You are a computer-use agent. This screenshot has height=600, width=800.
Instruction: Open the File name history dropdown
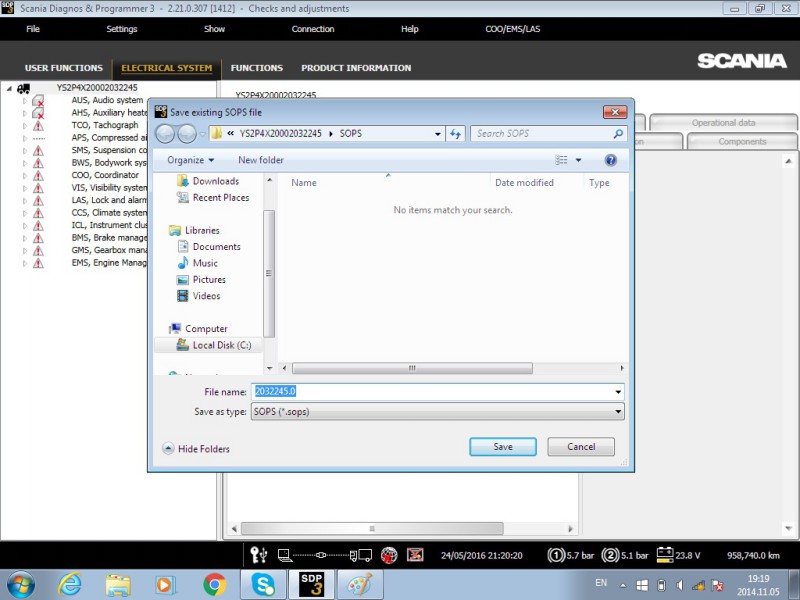click(x=618, y=392)
